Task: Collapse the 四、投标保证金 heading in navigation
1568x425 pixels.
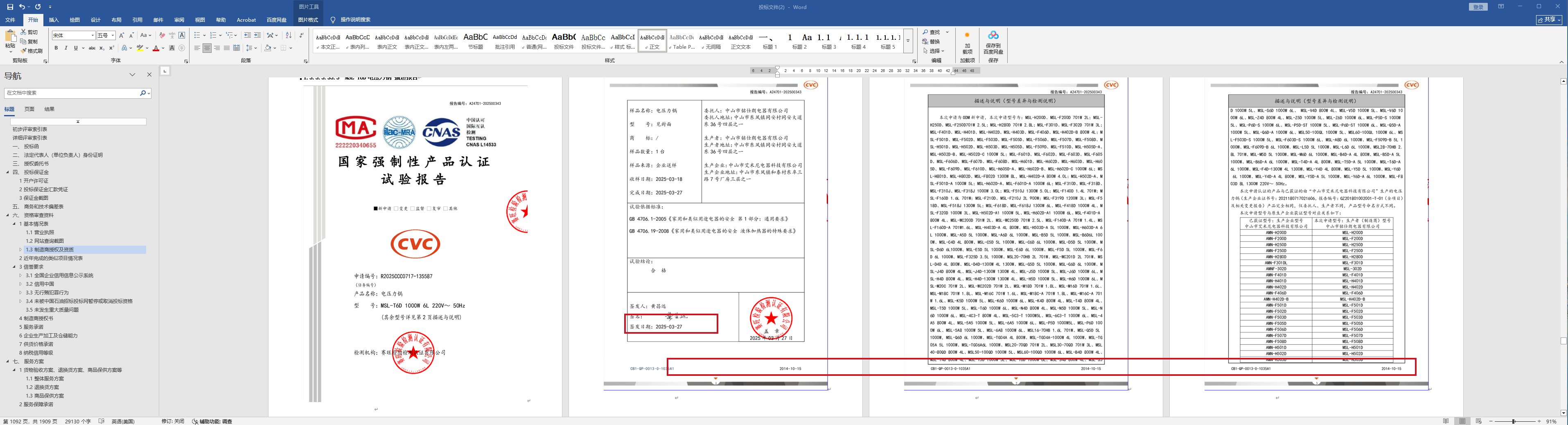Action: 7,172
